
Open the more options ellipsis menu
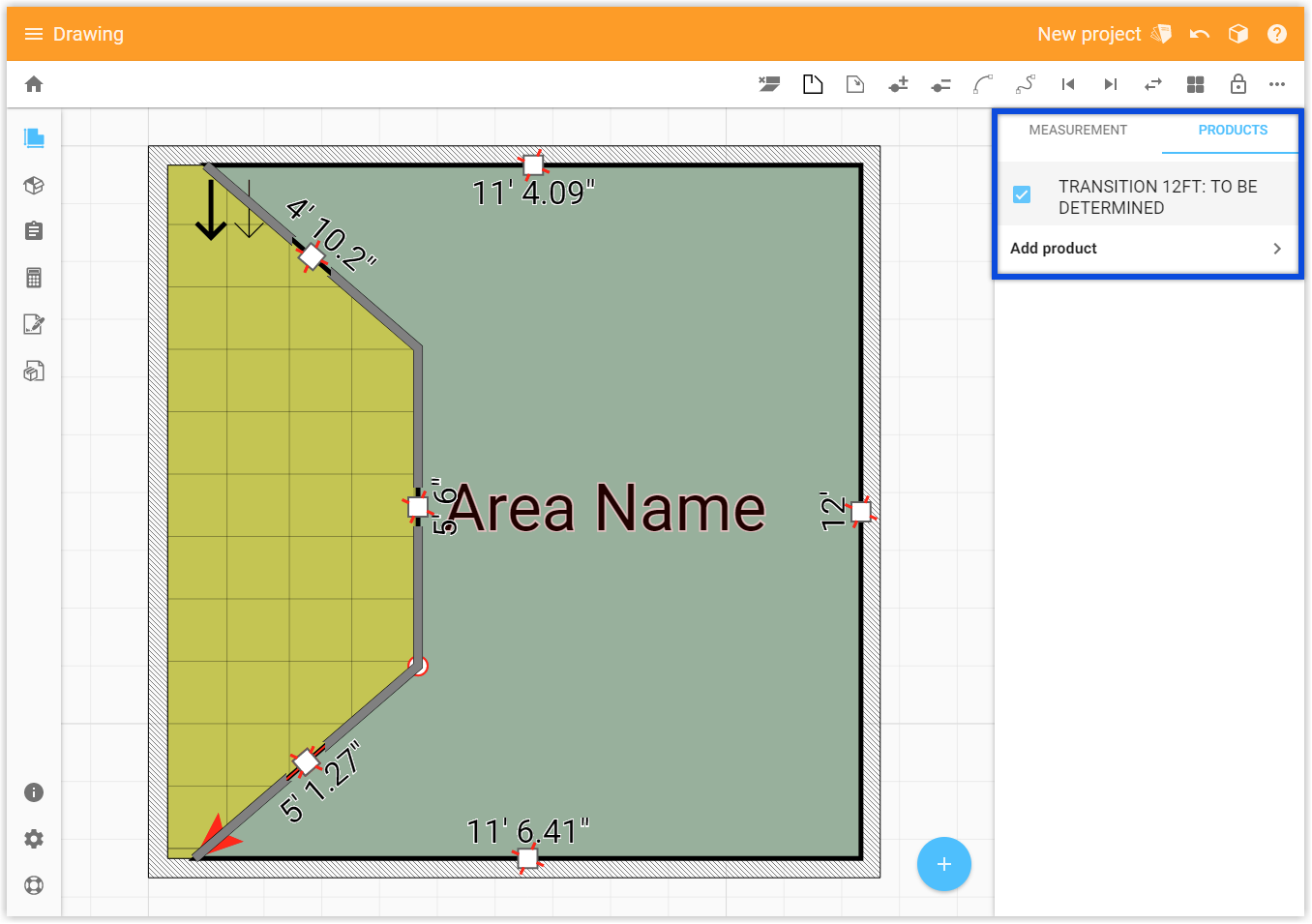click(x=1277, y=84)
